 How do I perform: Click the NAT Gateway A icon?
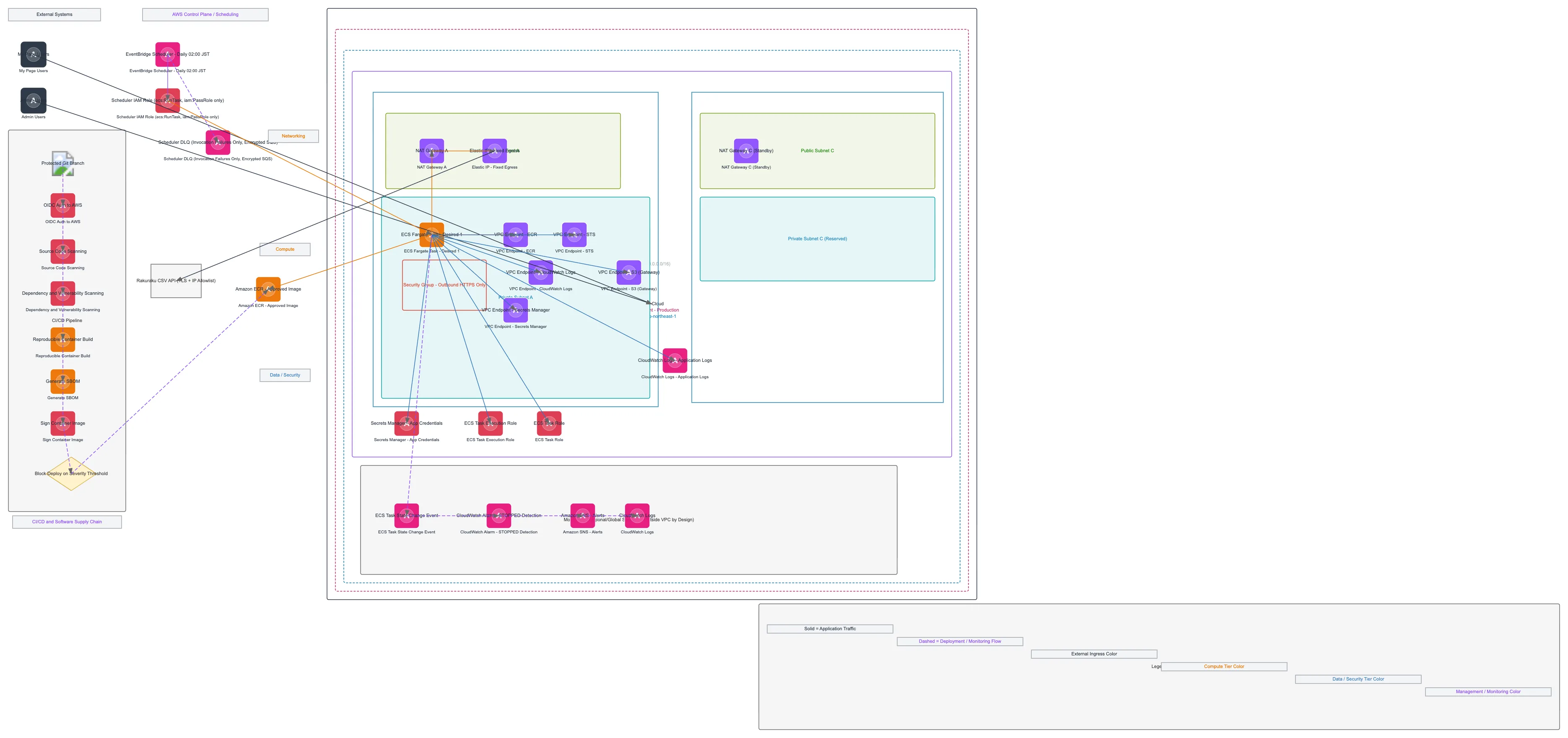pyautogui.click(x=431, y=151)
